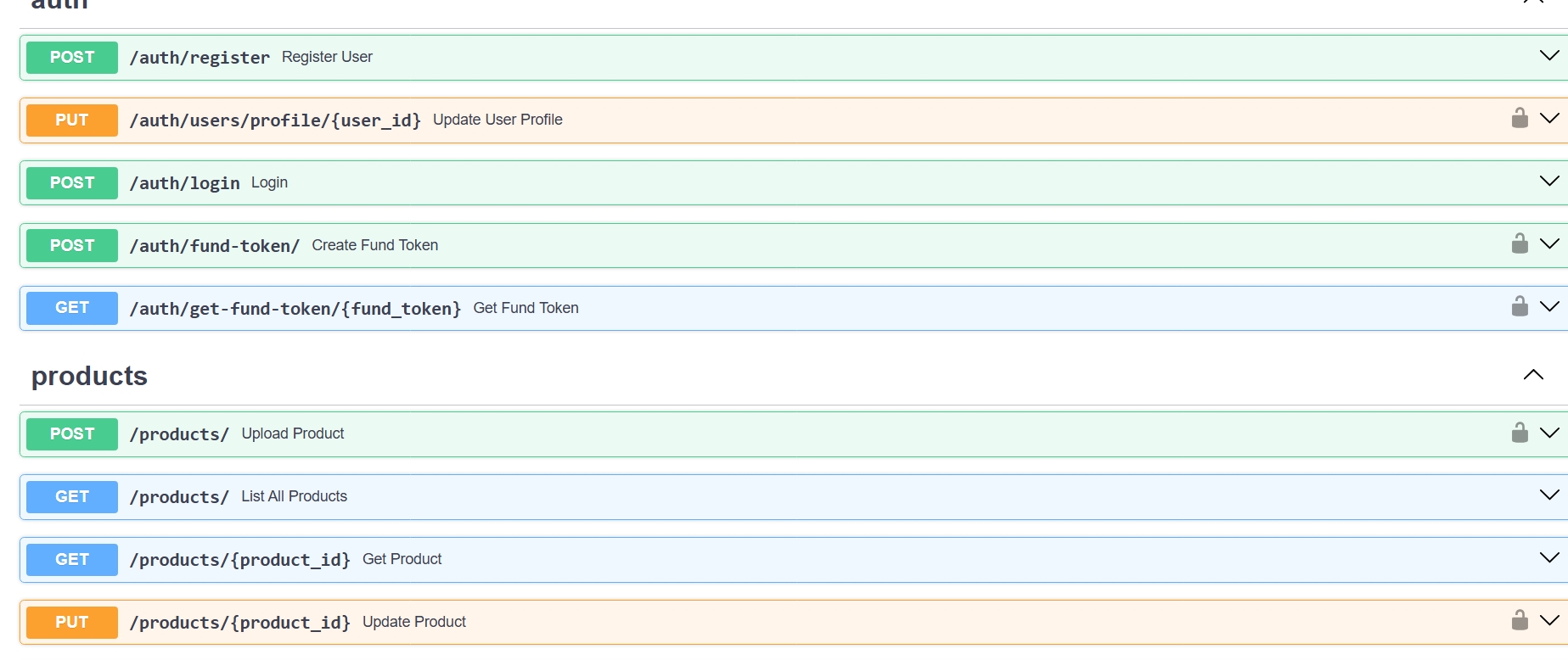Click the POST badge for /auth/fund-token/
This screenshot has width=1568, height=660.
click(x=72, y=246)
